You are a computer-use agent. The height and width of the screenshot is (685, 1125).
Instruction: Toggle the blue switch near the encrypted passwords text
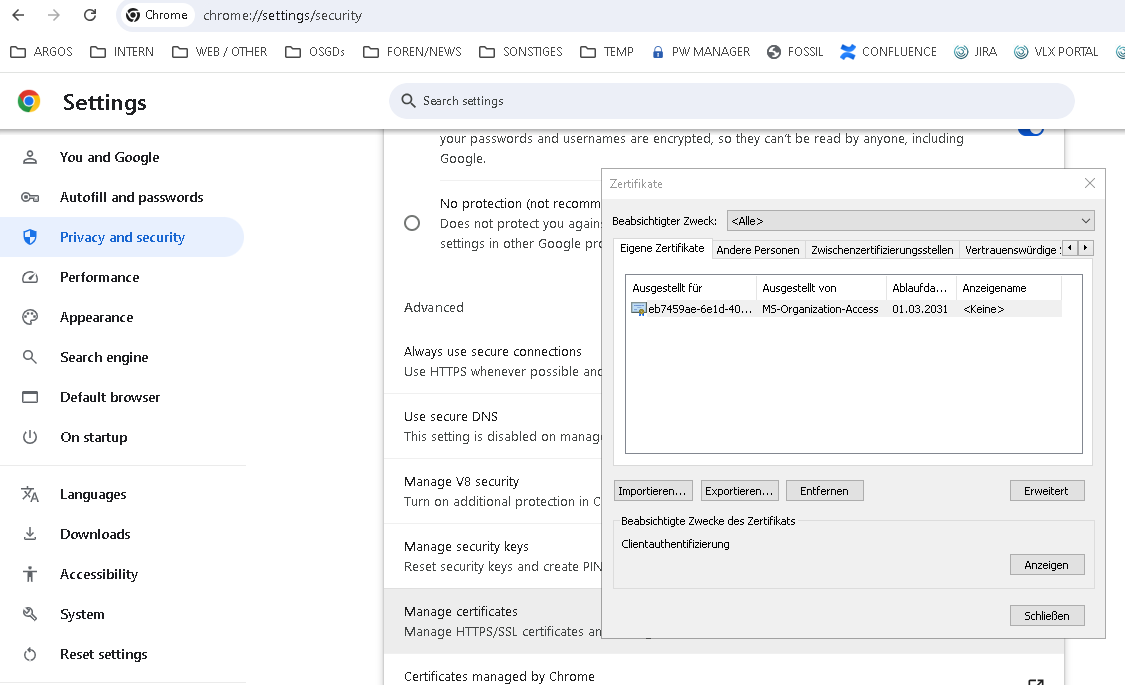point(1030,129)
